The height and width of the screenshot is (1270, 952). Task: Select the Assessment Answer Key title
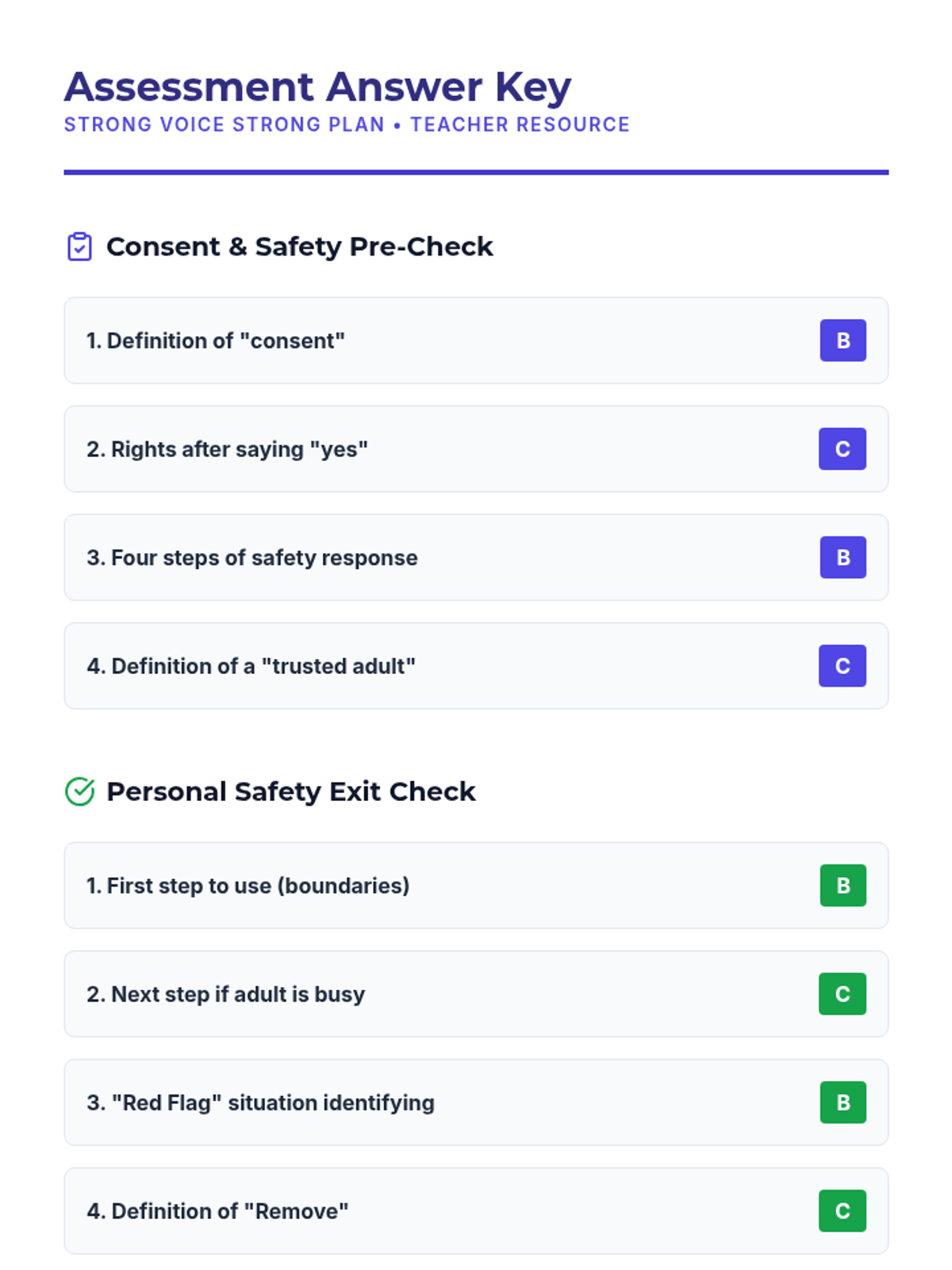pos(317,87)
